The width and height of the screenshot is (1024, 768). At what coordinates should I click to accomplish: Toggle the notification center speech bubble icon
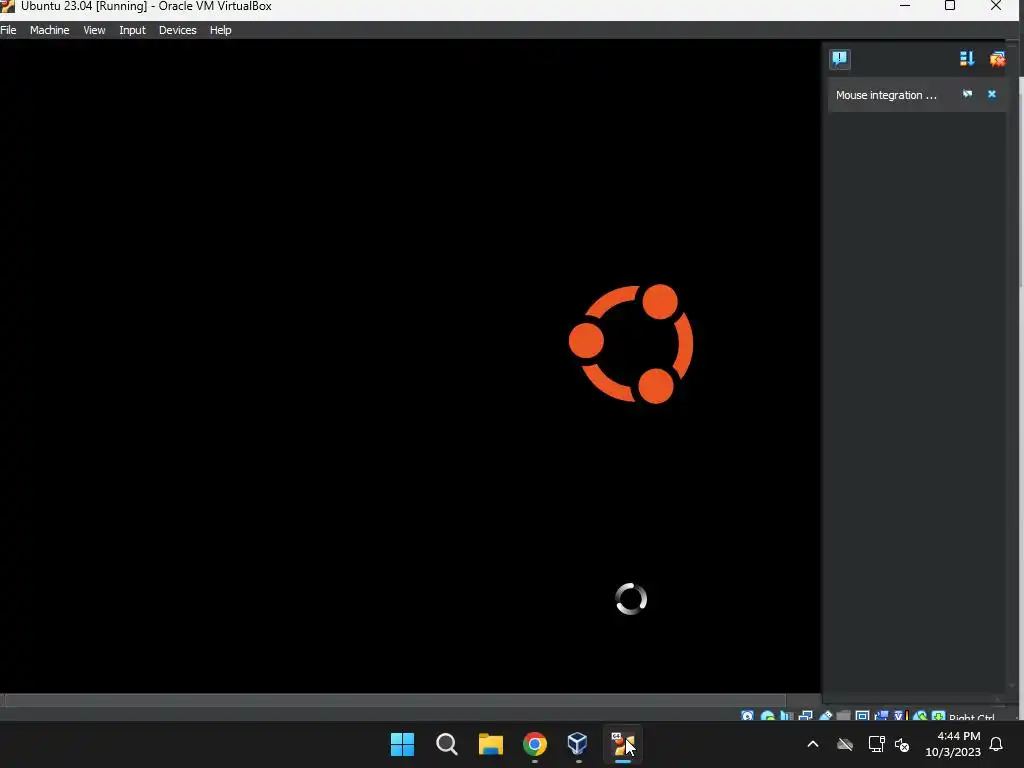coord(840,59)
